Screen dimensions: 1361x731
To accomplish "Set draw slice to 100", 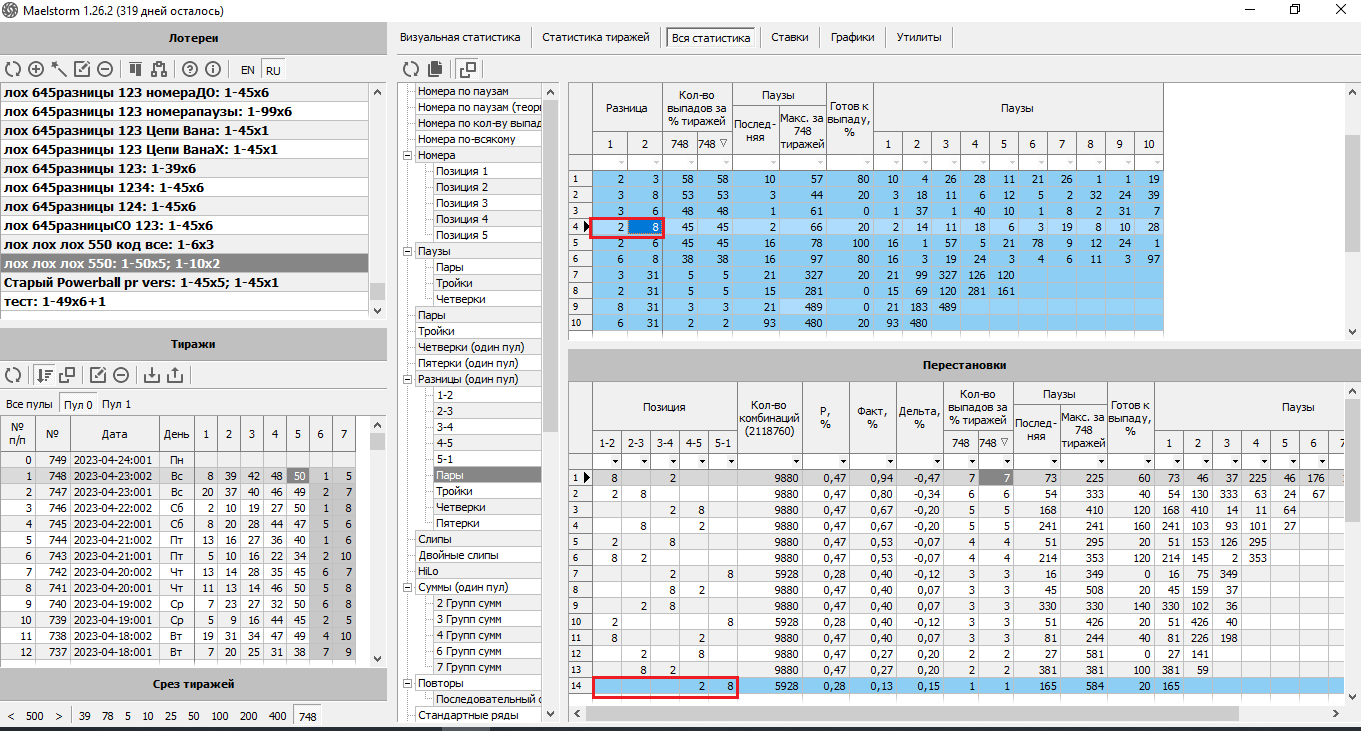I will 221,716.
